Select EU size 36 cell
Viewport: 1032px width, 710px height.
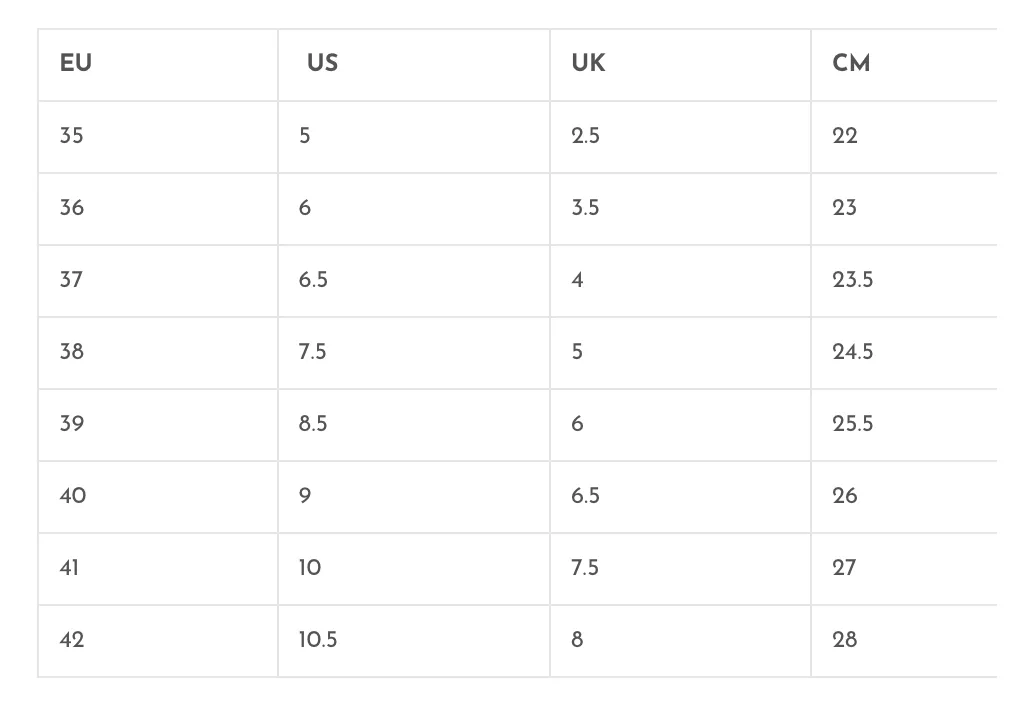click(x=158, y=209)
